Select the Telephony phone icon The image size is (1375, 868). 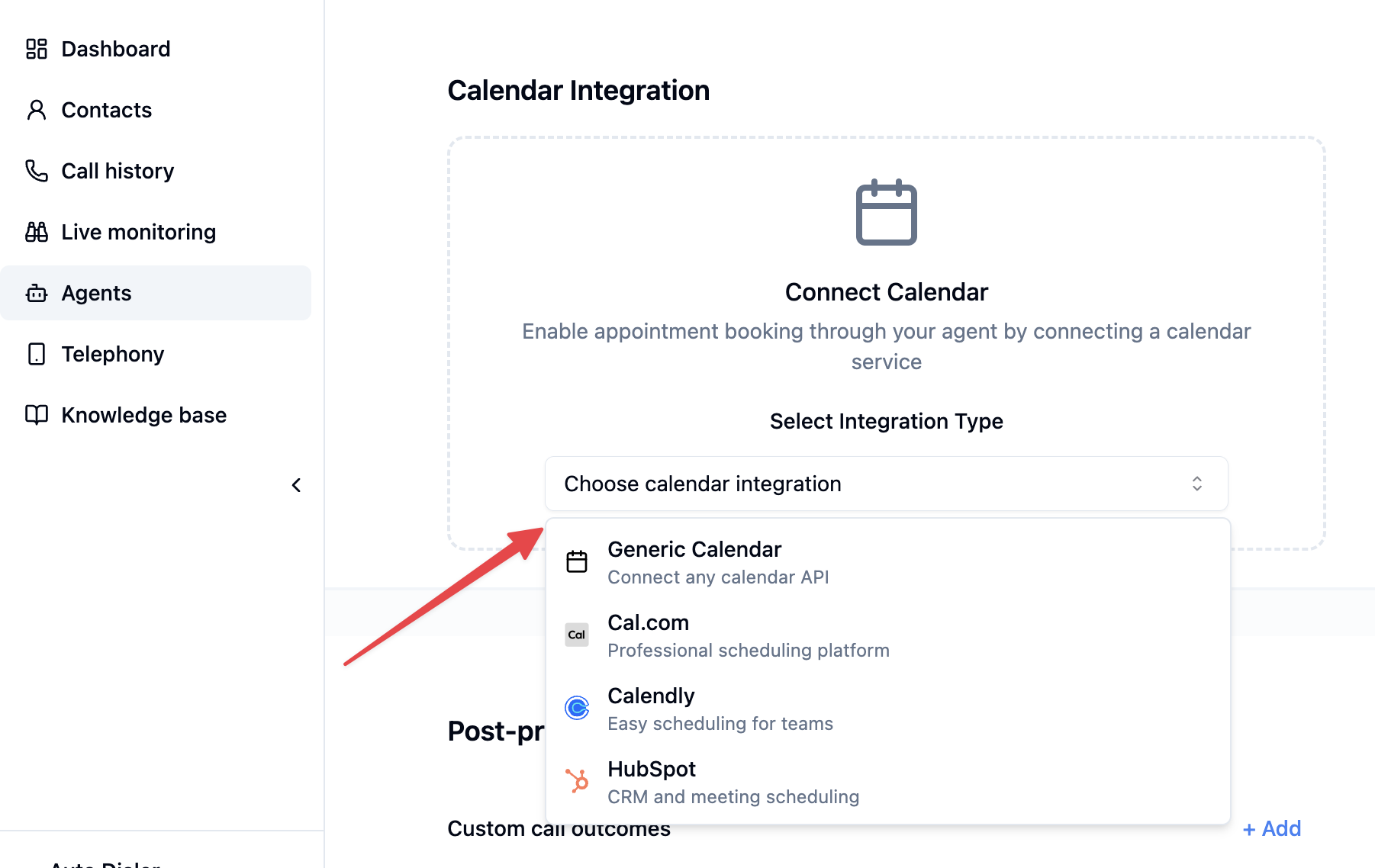point(36,353)
